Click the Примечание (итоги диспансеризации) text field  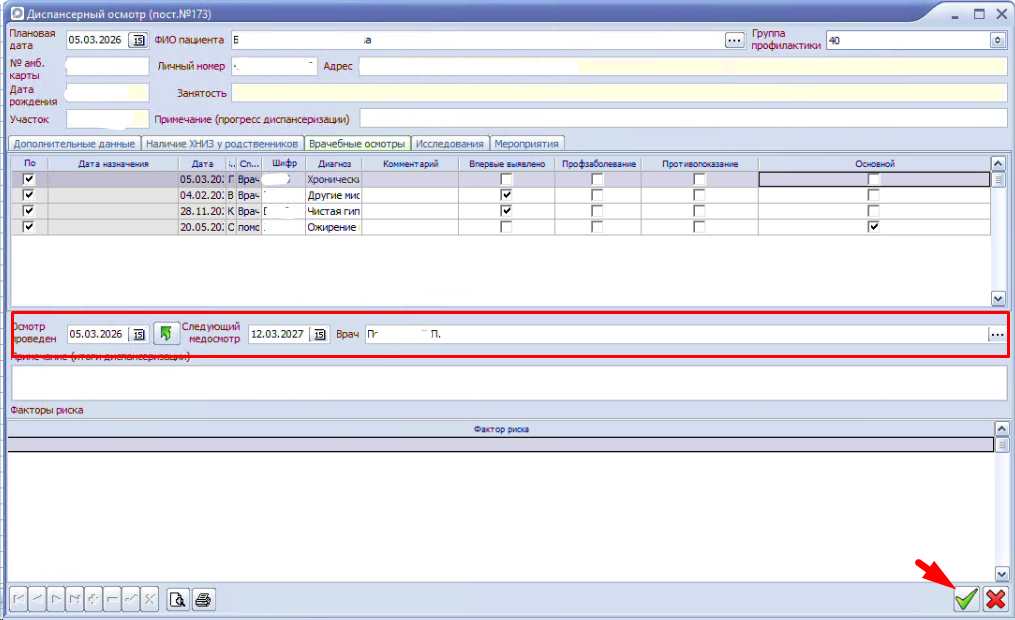tap(508, 382)
